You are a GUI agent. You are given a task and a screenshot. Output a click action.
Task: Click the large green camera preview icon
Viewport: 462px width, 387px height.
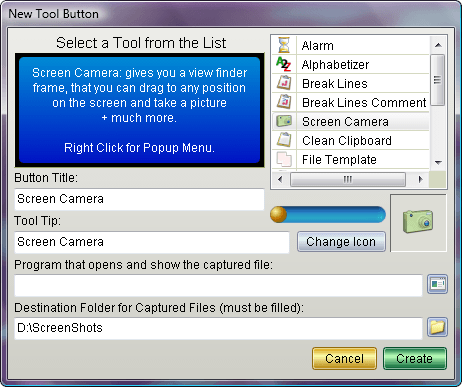click(418, 222)
